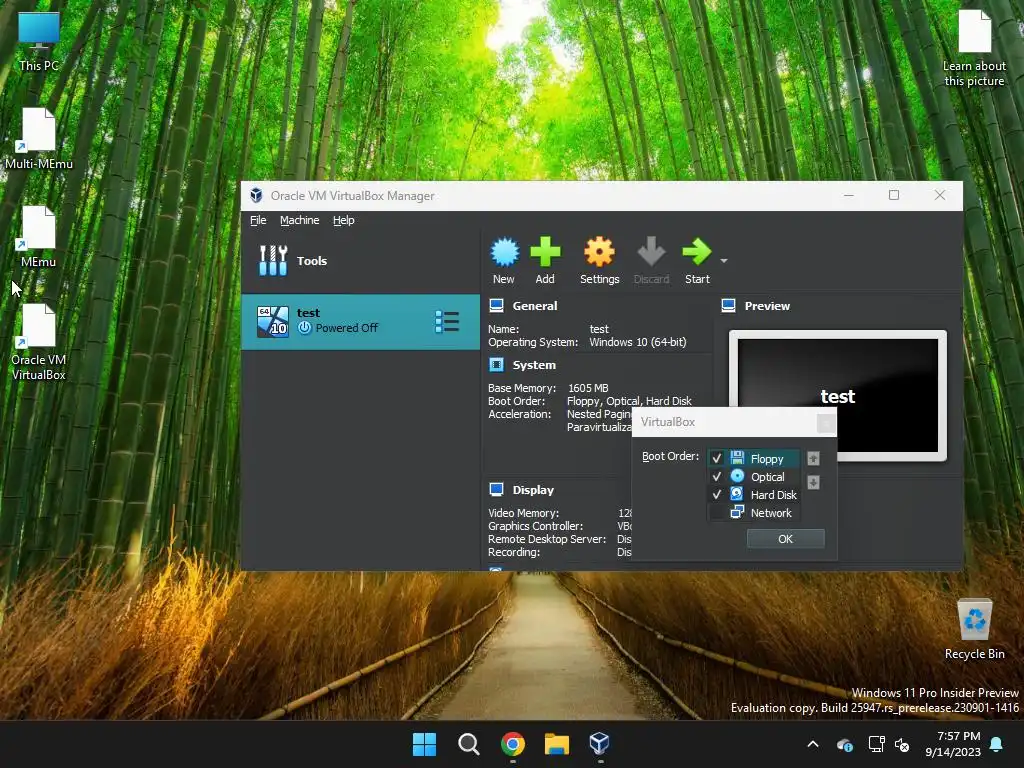Open the clock and date panel
The image size is (1024, 768).
tap(953, 744)
